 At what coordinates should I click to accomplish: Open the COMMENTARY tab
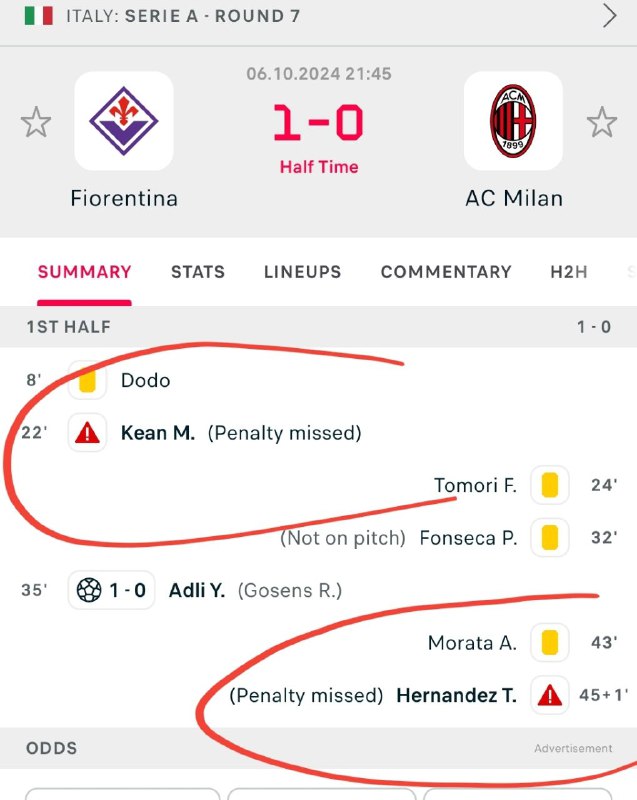[446, 272]
